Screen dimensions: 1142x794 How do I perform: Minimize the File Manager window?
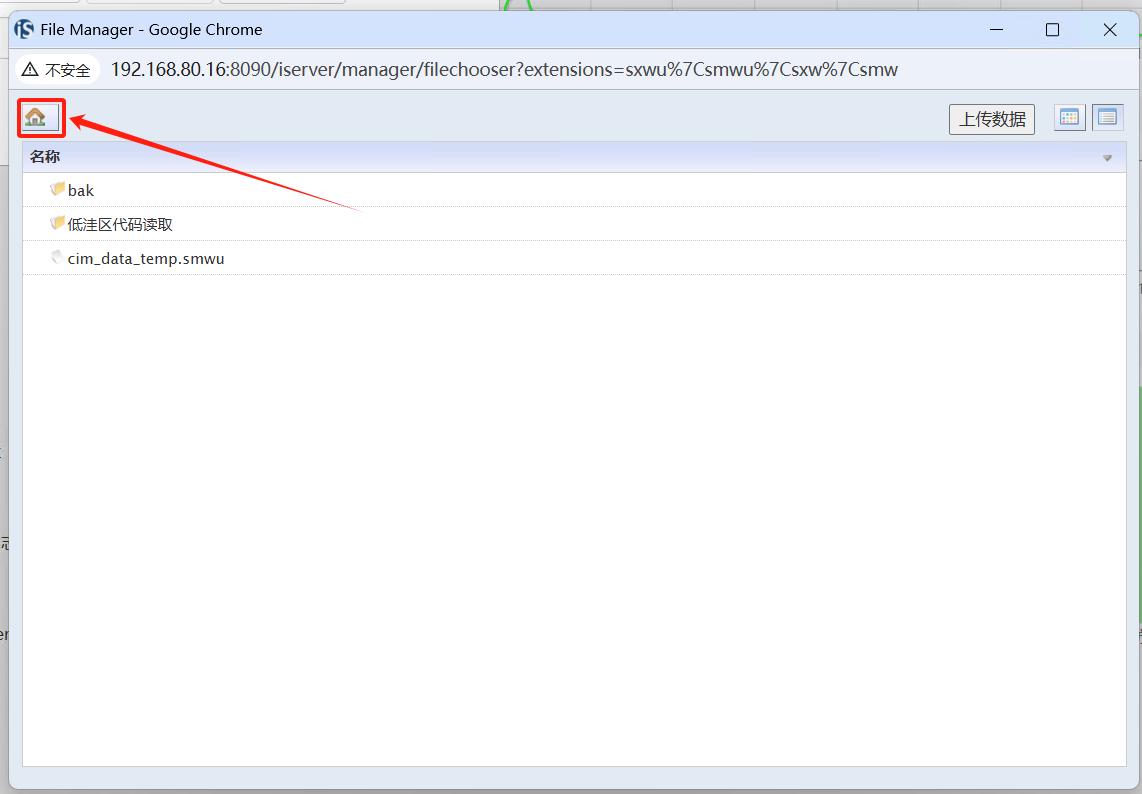click(995, 30)
